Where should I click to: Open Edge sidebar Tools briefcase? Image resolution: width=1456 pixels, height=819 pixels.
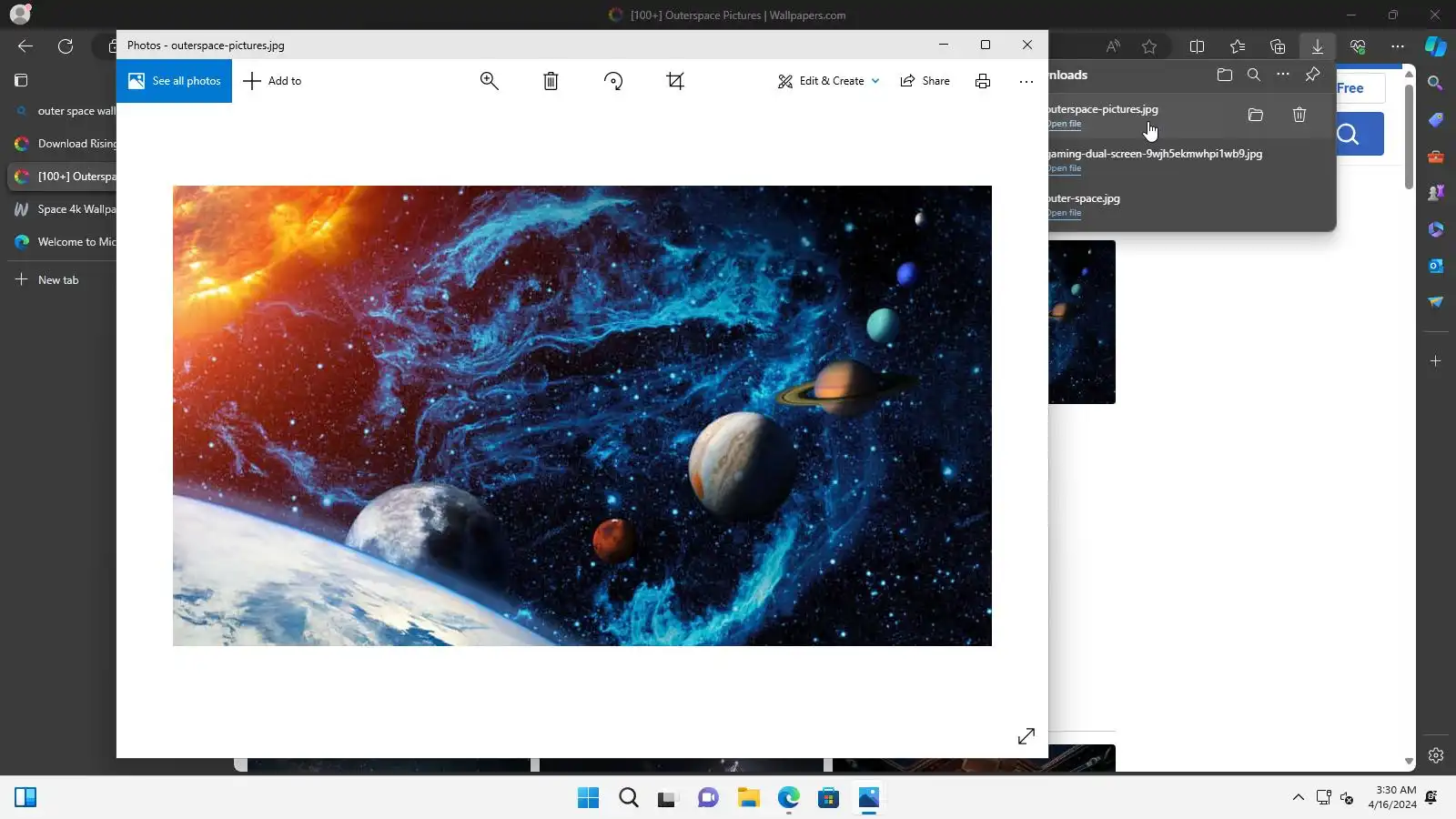[x=1436, y=157]
